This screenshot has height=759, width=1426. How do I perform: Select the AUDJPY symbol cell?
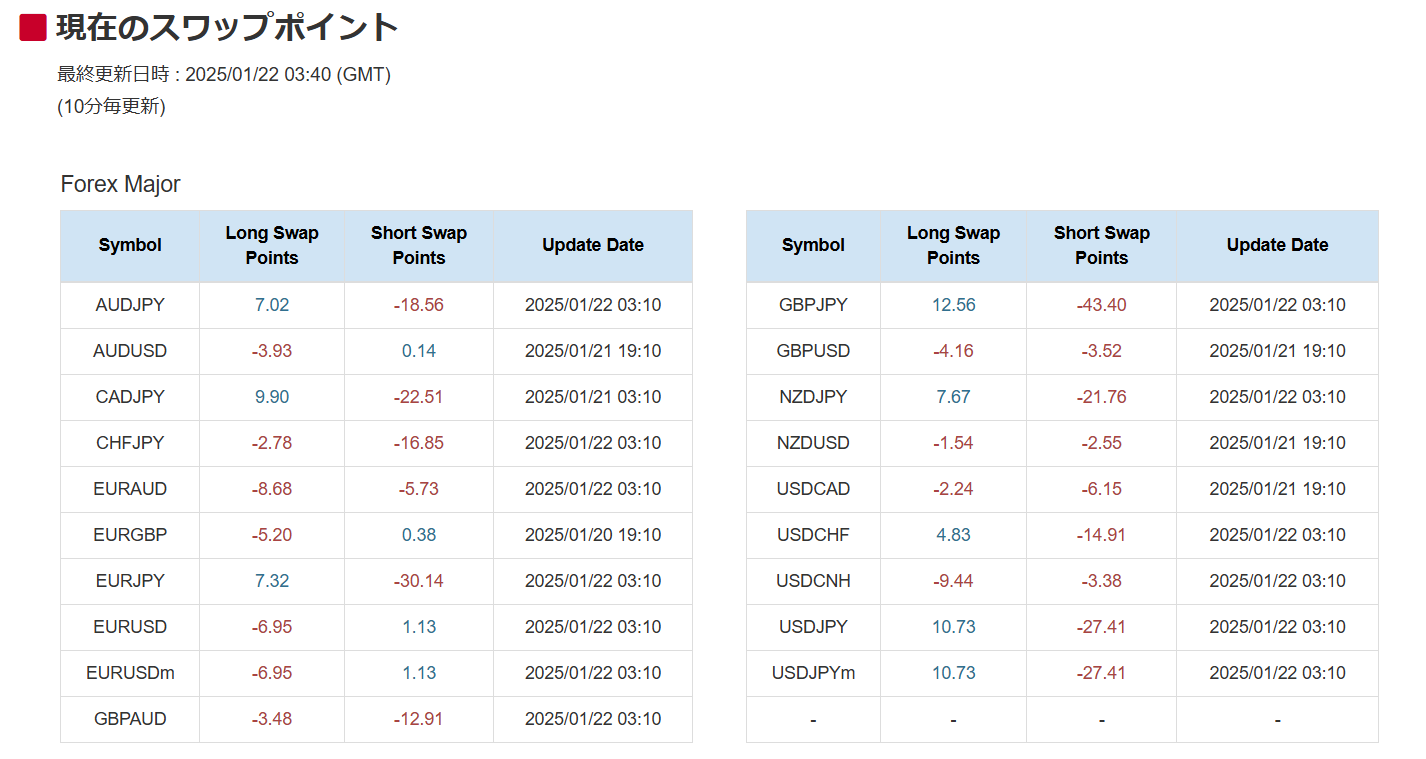pyautogui.click(x=130, y=305)
